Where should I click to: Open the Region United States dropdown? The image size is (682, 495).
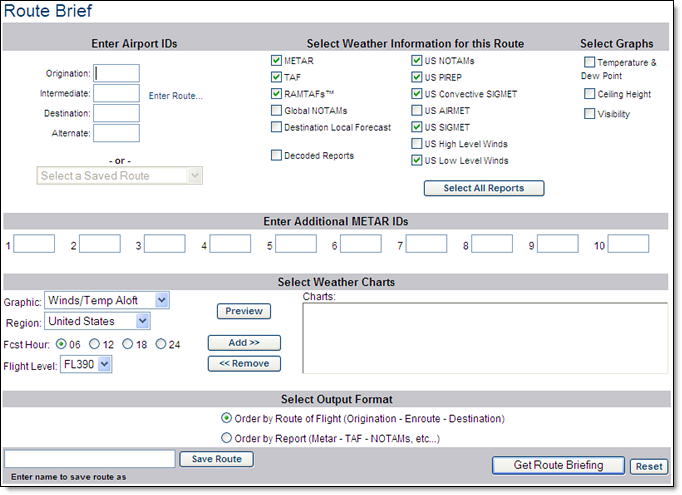click(97, 321)
